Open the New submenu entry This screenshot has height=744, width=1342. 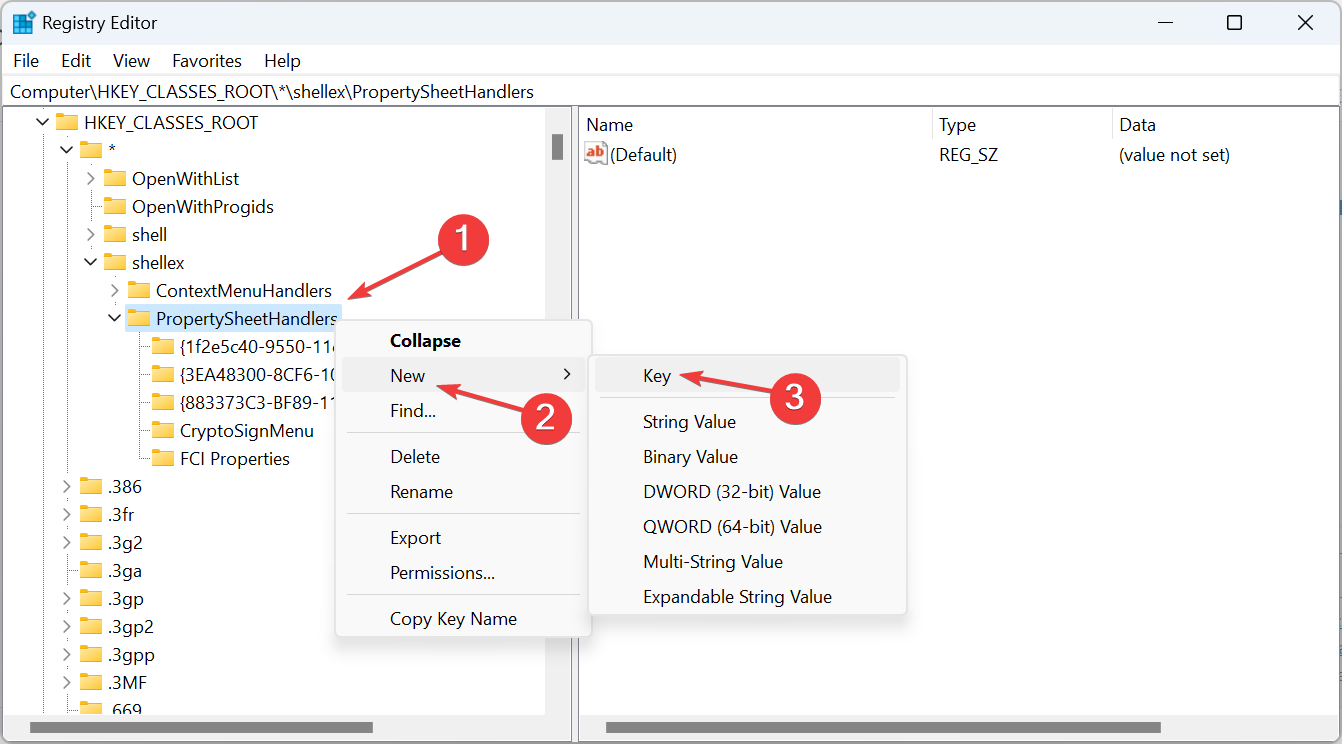point(464,375)
